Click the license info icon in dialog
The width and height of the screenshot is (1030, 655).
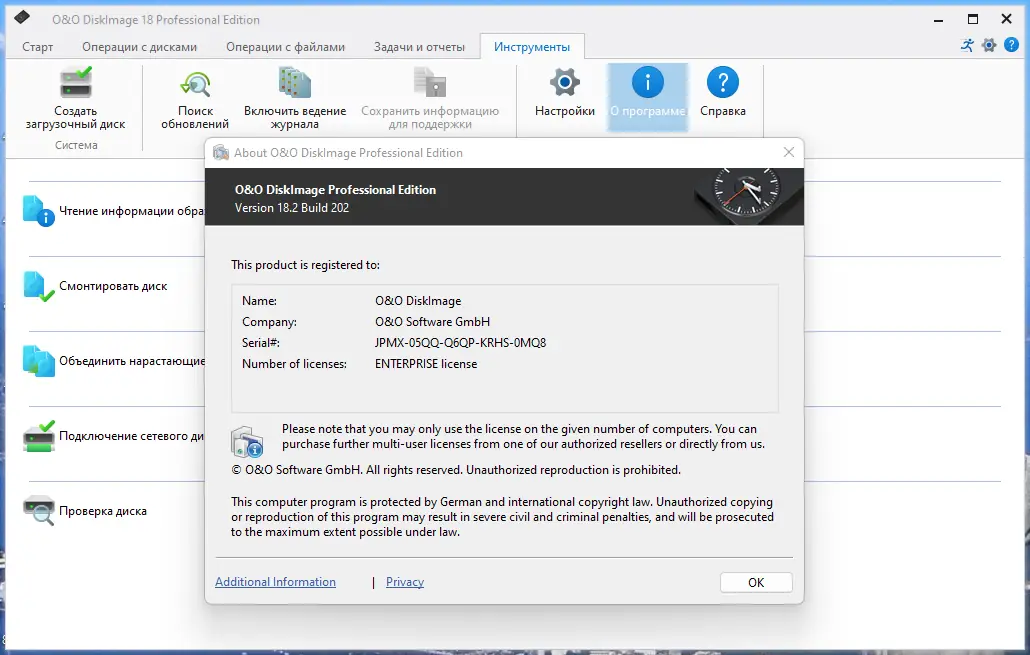[x=247, y=441]
